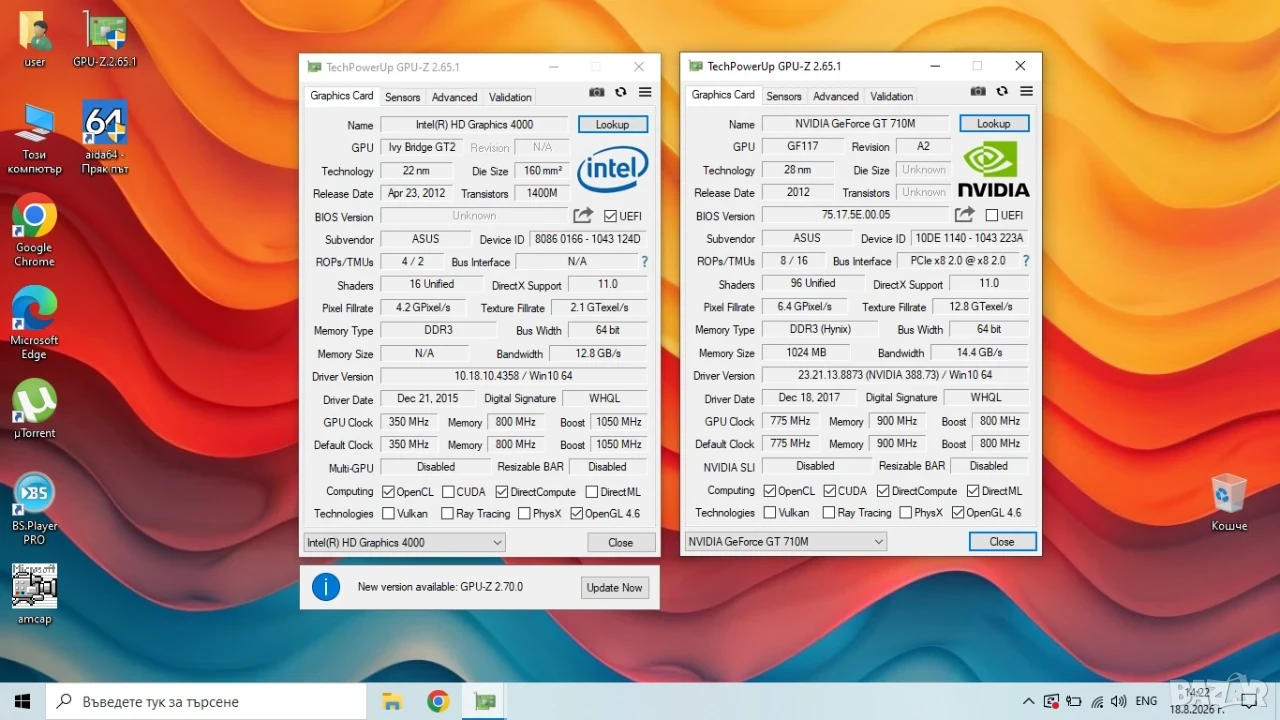Open hamburger menu in Intel GPU-Z window
The height and width of the screenshot is (720, 1280).
645,92
